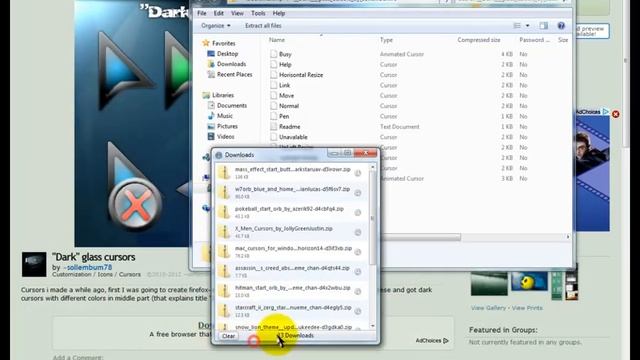Image resolution: width=640 pixels, height=360 pixels.
Task: Clear the Downloads list
Action: pyautogui.click(x=228, y=336)
